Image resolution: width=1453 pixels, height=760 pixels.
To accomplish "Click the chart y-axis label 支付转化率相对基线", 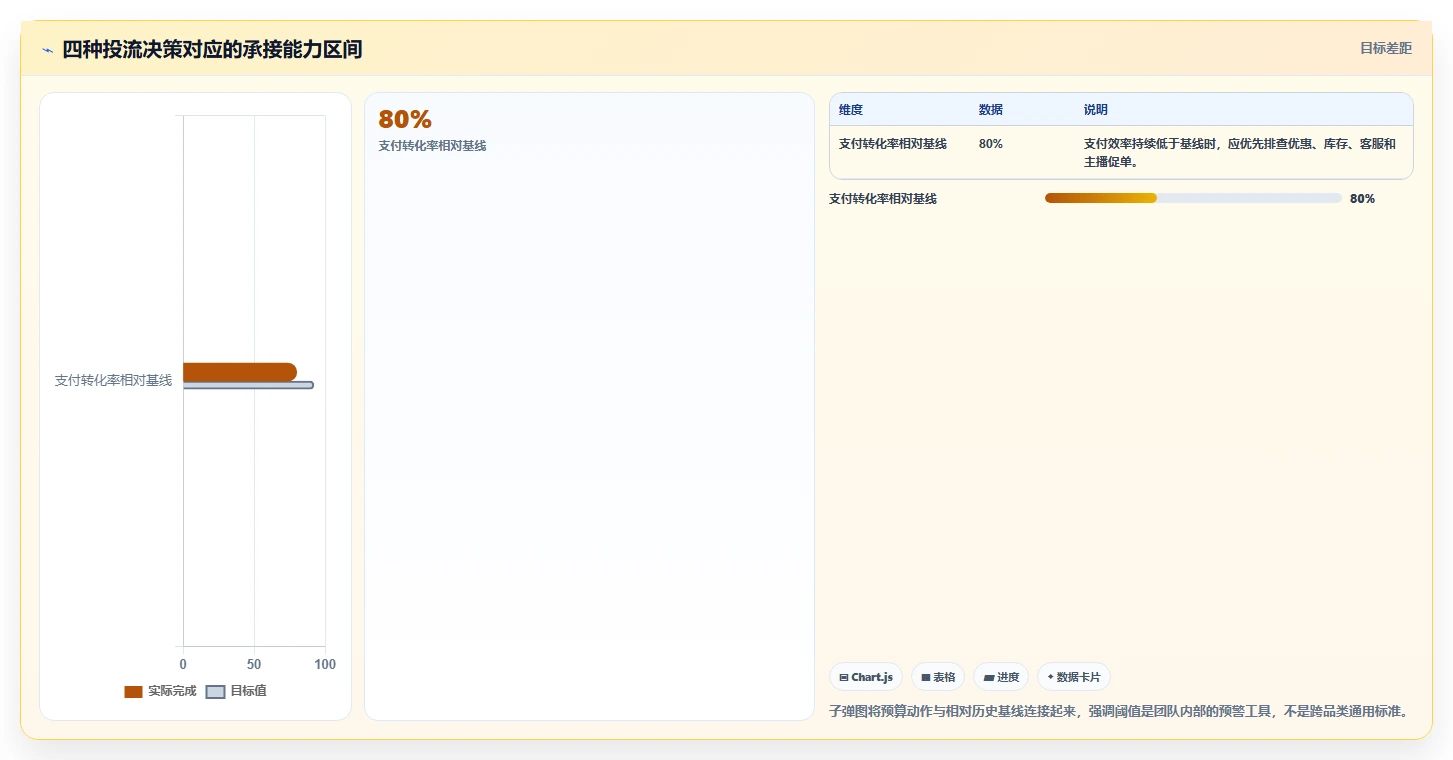I will (x=113, y=380).
